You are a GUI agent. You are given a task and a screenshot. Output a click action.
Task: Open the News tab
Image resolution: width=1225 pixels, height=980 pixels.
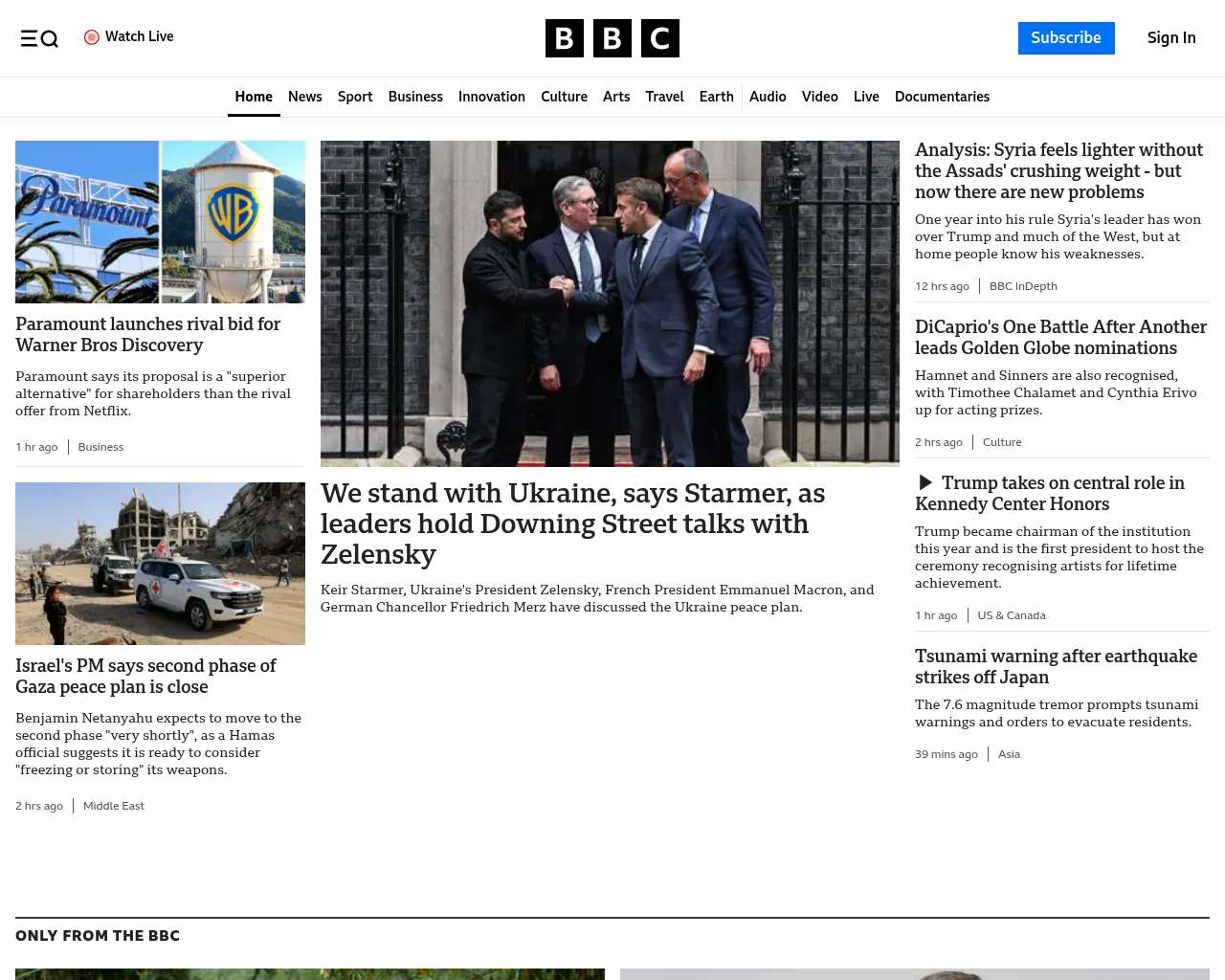[x=304, y=97]
